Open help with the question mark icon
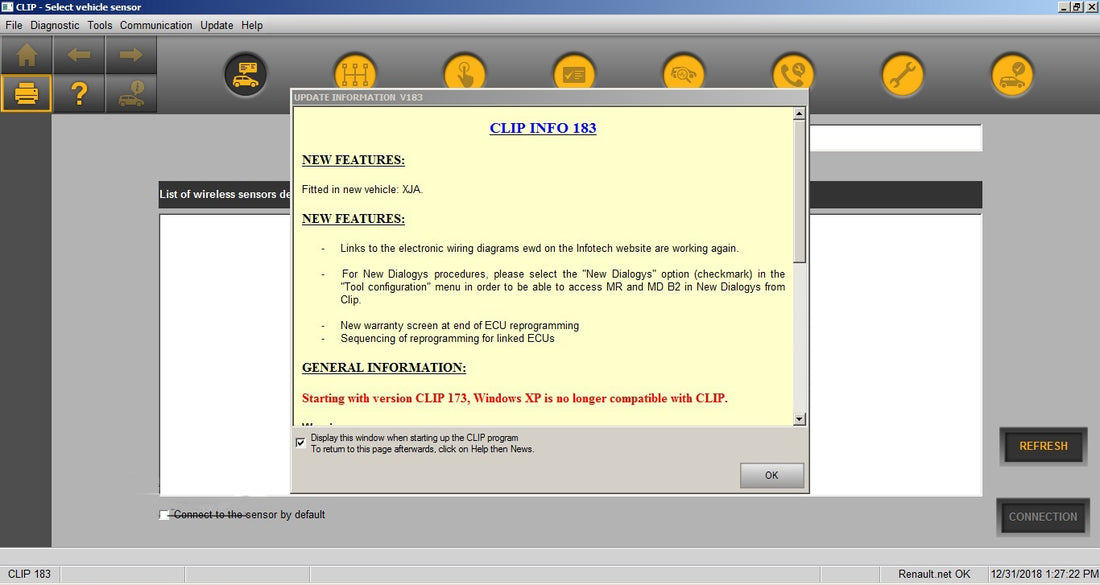This screenshot has height=585, width=1100. point(79,94)
